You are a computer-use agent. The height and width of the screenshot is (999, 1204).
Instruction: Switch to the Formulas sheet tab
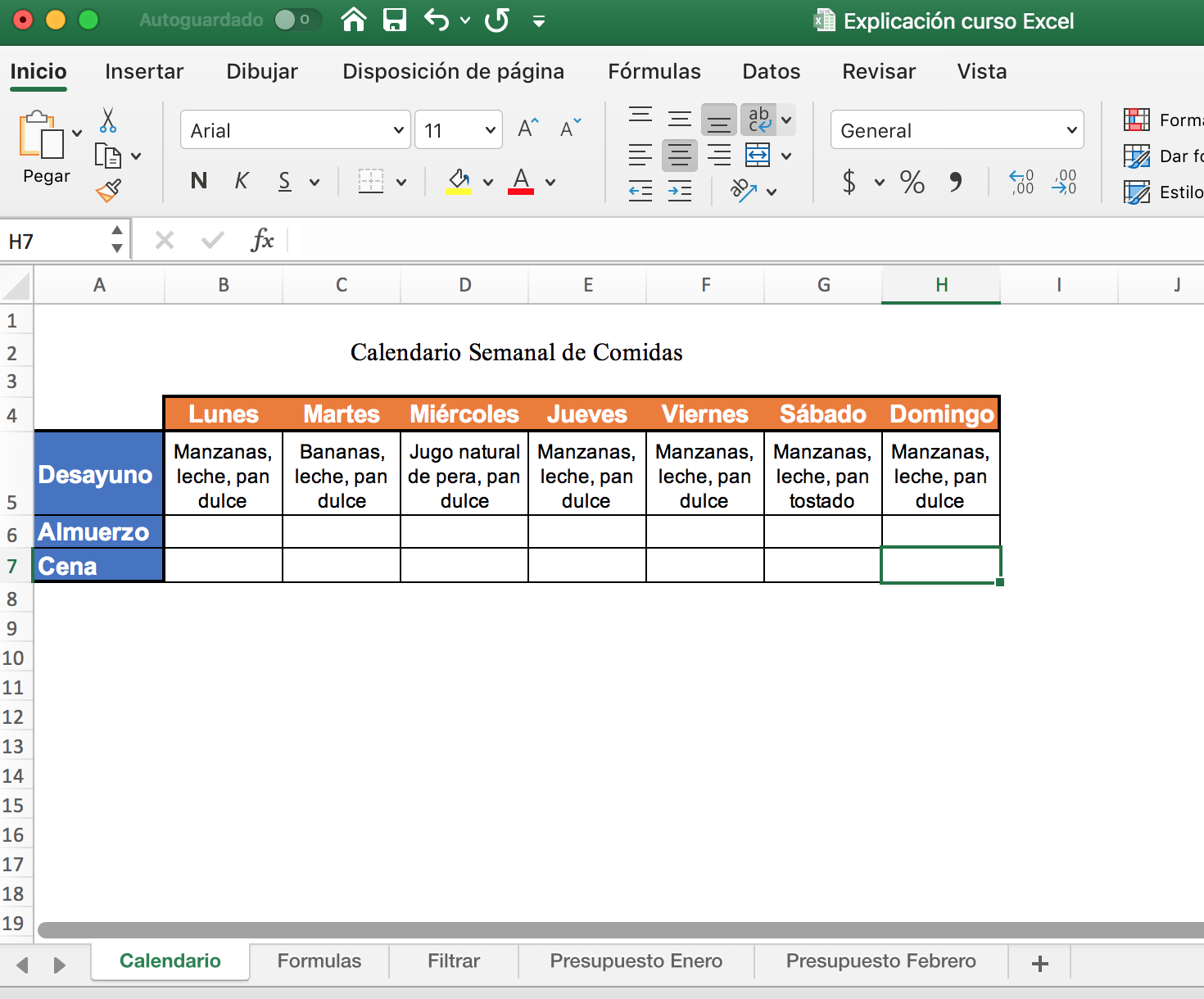pyautogui.click(x=319, y=961)
